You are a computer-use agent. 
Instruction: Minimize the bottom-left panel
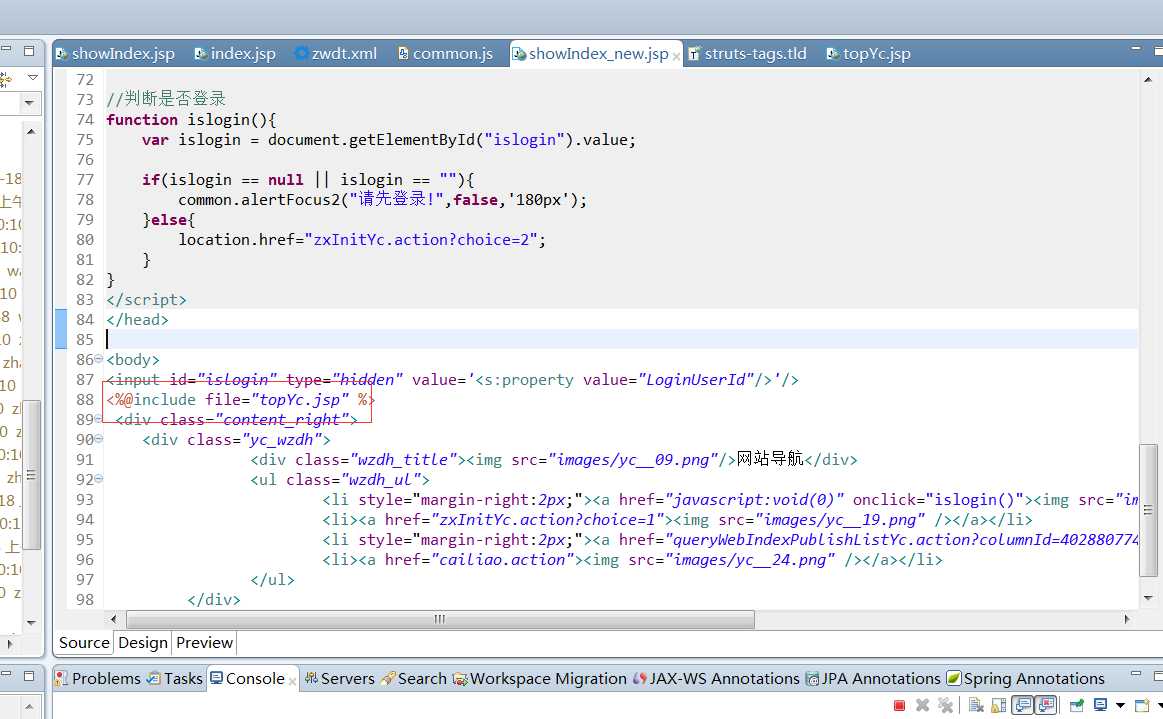point(6,675)
